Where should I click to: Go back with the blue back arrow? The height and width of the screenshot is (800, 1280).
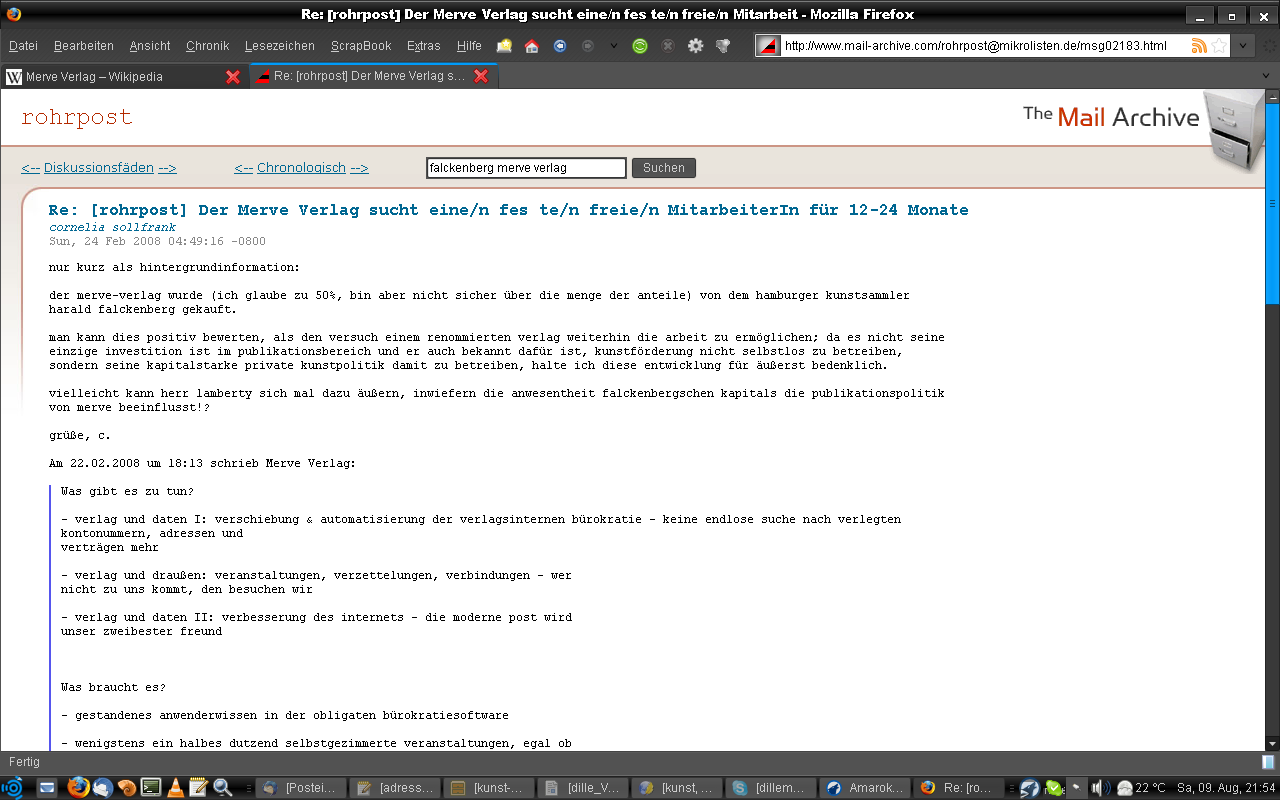(x=560, y=46)
